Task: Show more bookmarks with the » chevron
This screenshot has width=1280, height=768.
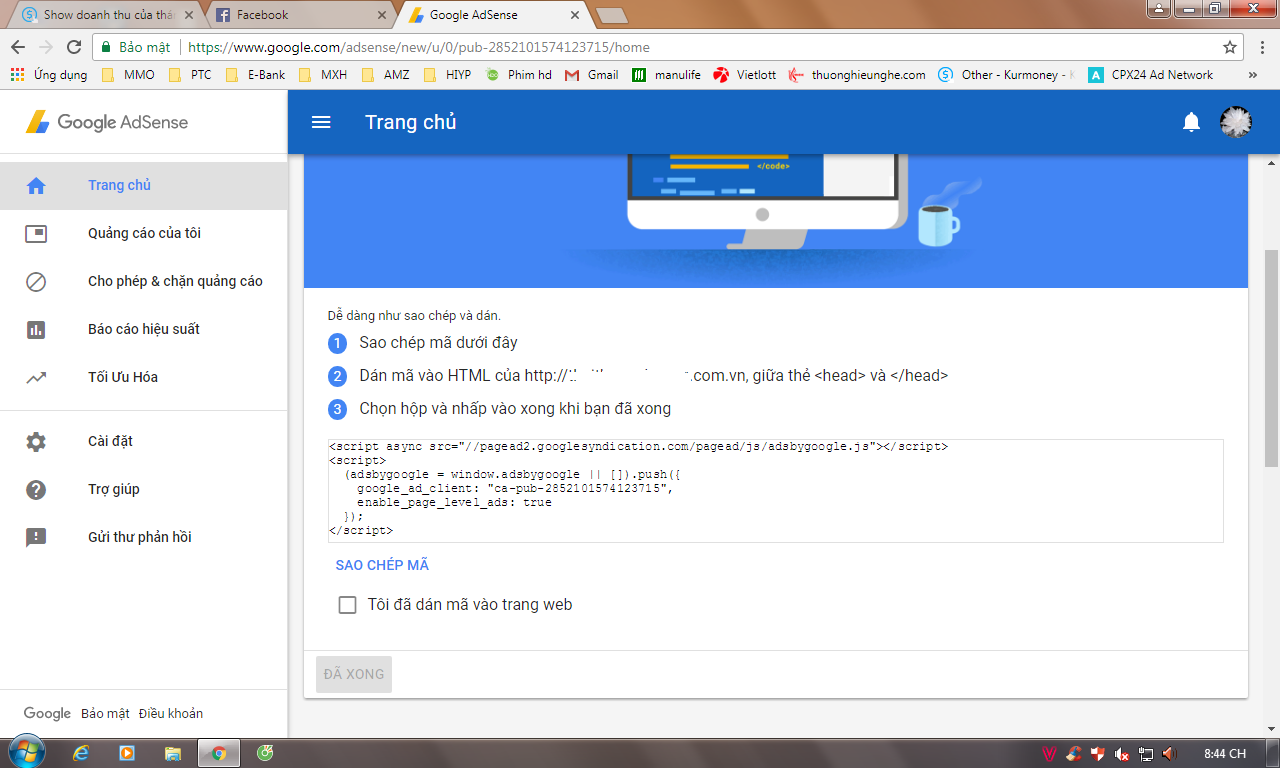Action: (1252, 75)
